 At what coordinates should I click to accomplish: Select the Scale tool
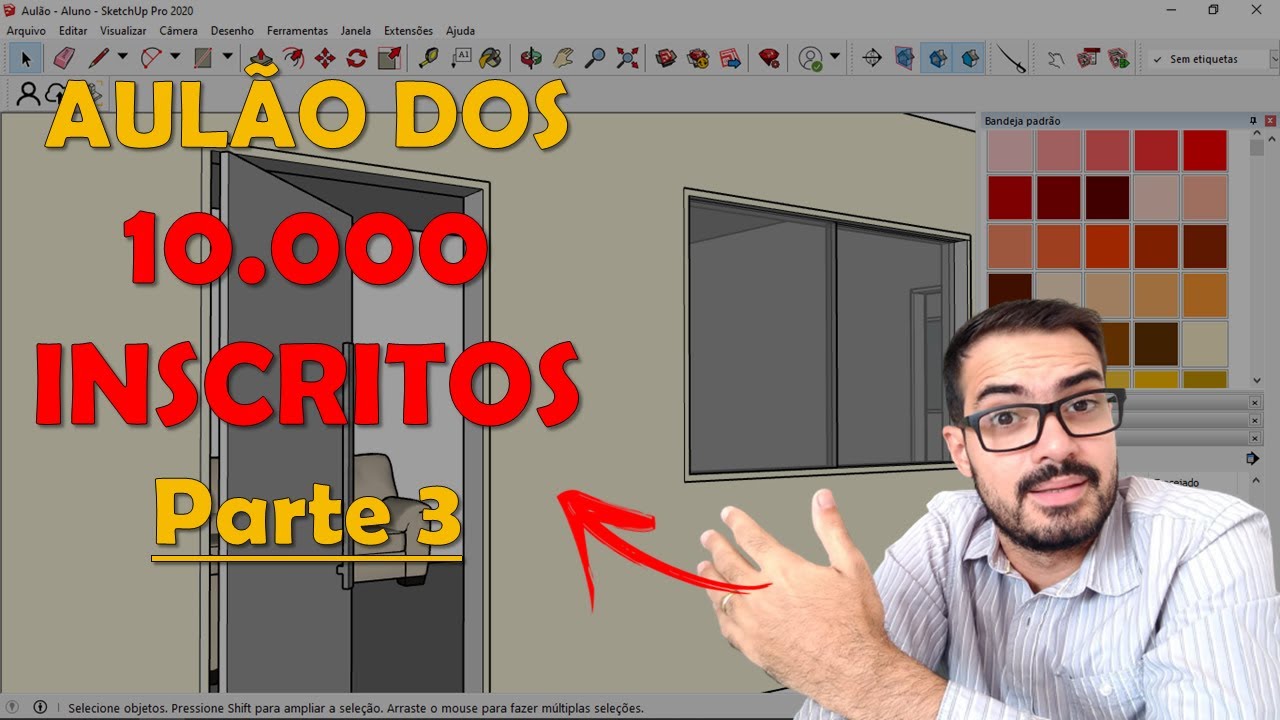(x=389, y=58)
